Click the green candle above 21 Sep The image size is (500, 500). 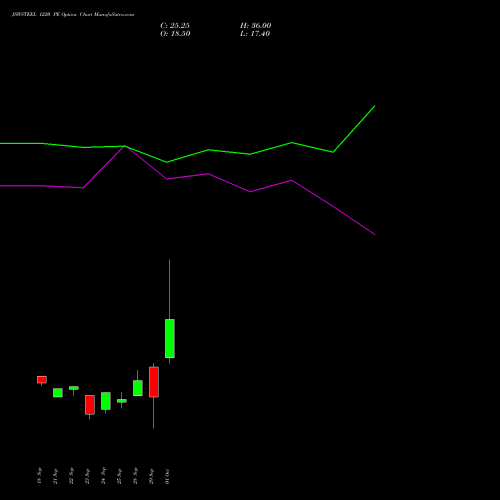pos(58,393)
